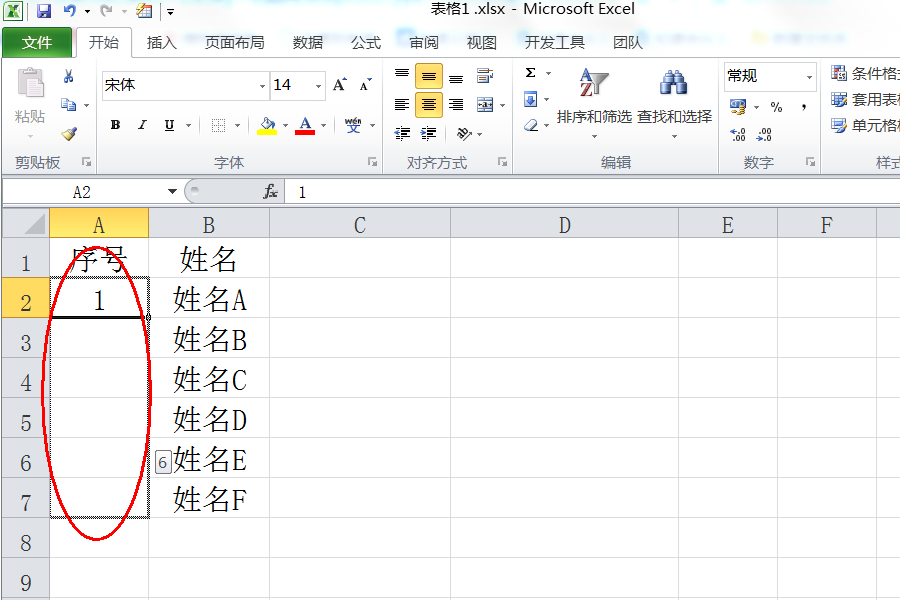900x600 pixels.
Task: Click the phonetic guide wén icon
Action: [x=353, y=125]
